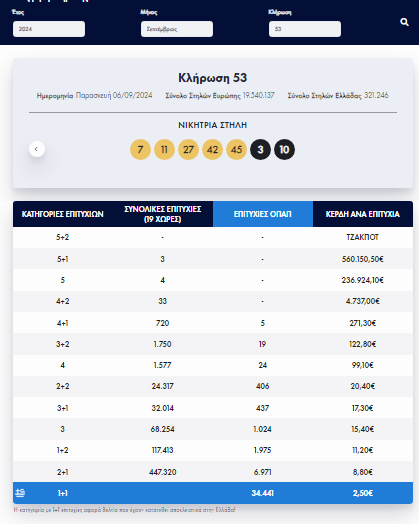Screen dimensions: 419x524
Task: Select the yellow winning ball 45
Action: click(x=237, y=149)
